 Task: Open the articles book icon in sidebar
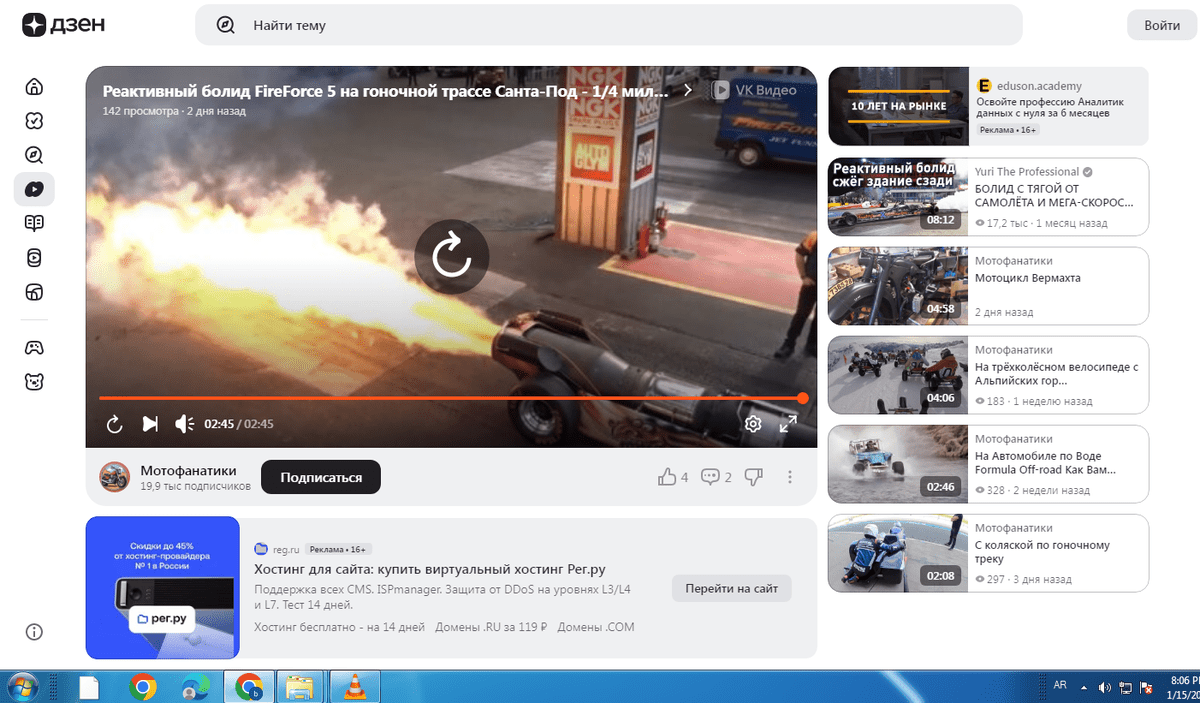(34, 223)
